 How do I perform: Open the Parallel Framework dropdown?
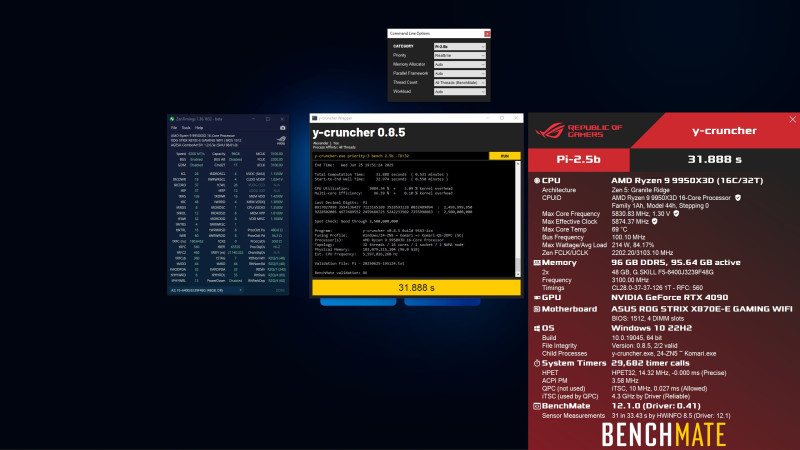459,73
